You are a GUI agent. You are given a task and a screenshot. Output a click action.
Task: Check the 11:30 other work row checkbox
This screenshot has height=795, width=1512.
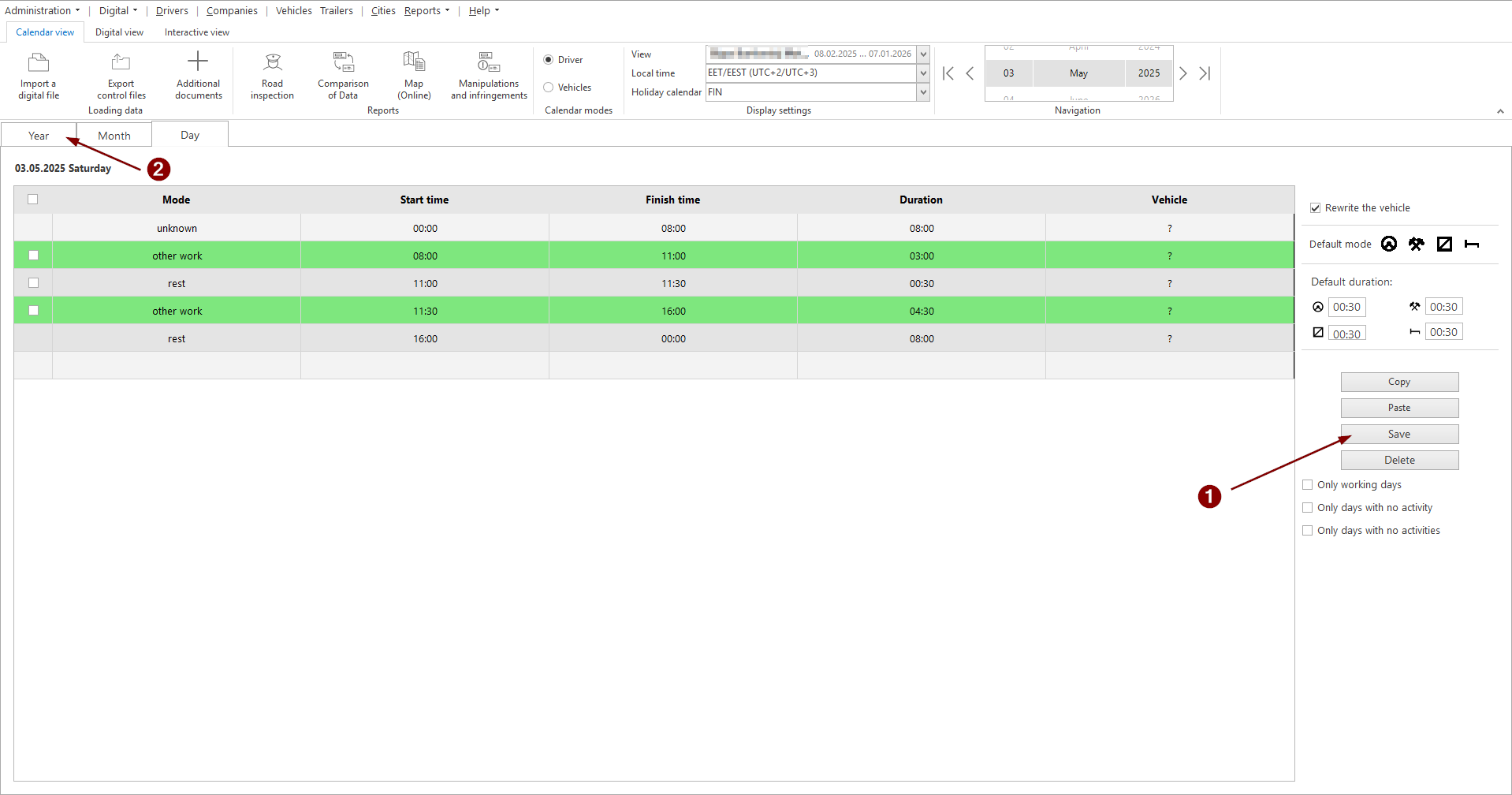(33, 310)
